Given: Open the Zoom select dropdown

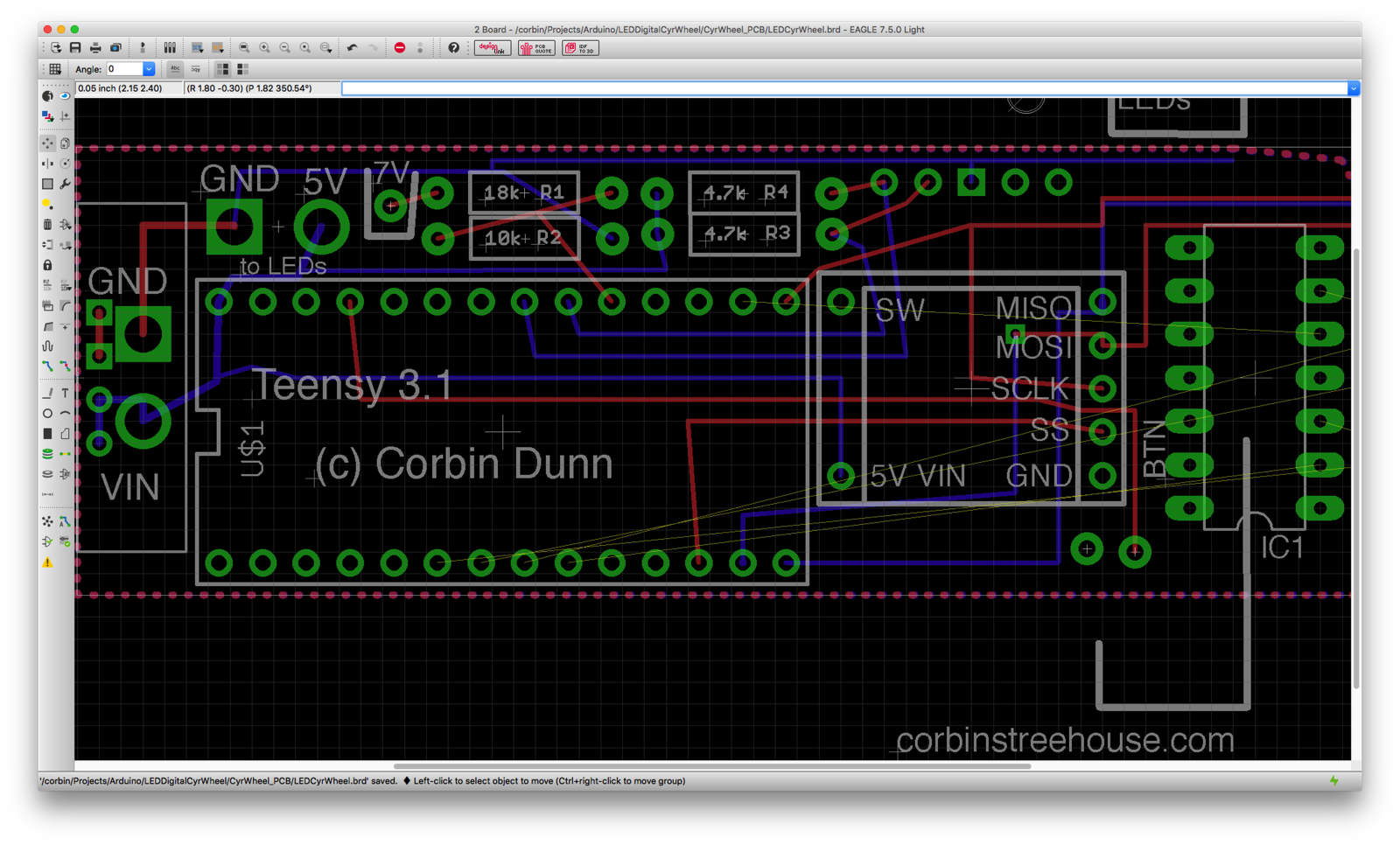Looking at the screenshot, I should tap(325, 48).
